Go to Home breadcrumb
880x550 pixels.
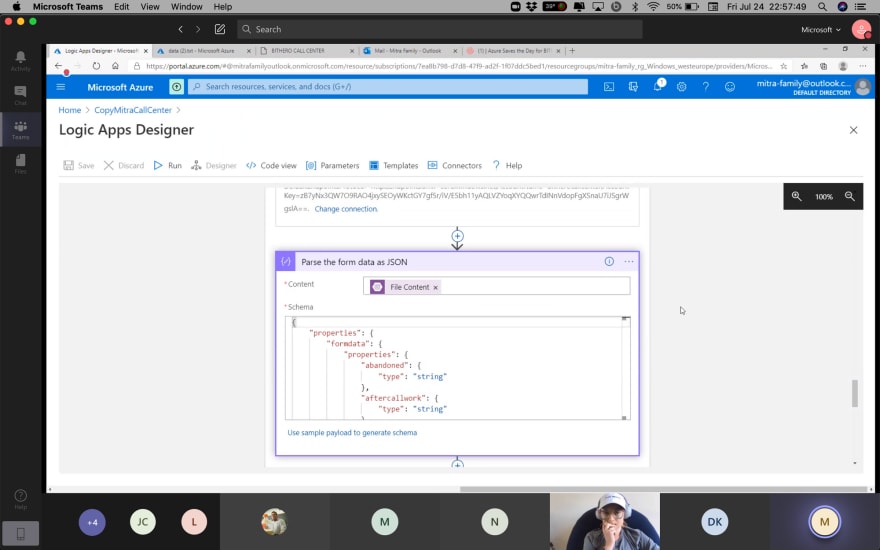pos(70,110)
